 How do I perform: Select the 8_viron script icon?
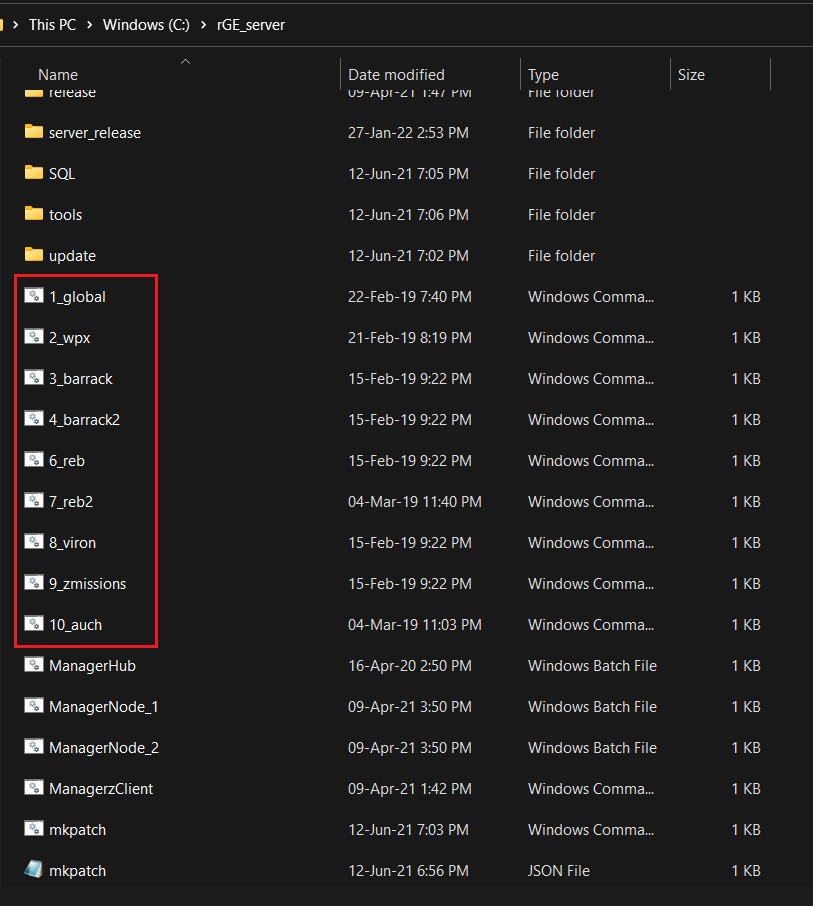[34, 542]
